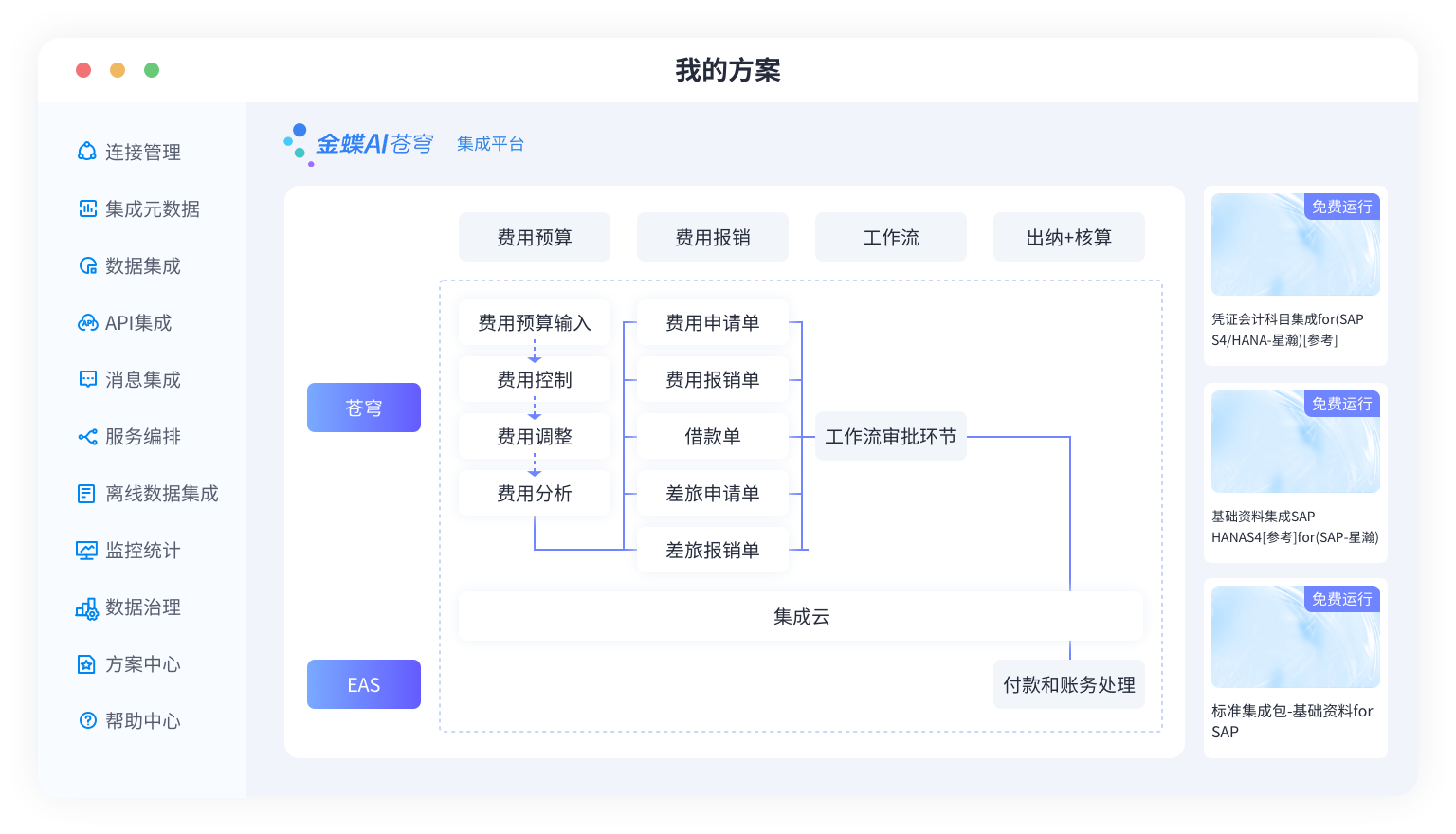Open the 标准集成包-基础资料 thumbnail
This screenshot has width=1456, height=834.
1296,637
